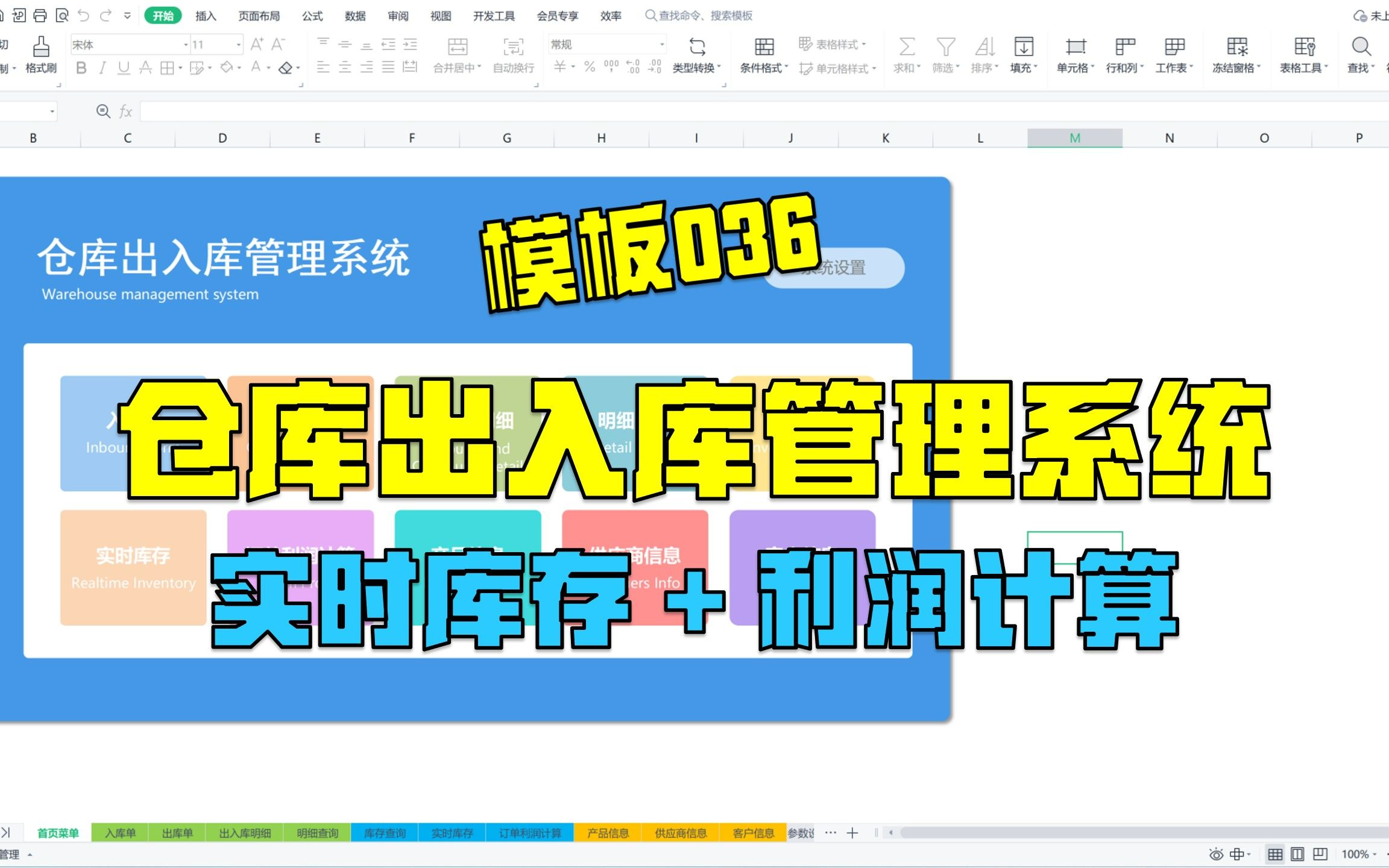Switch to the Formulas (公式) tab
Screen dimensions: 1389x868
[312, 16]
